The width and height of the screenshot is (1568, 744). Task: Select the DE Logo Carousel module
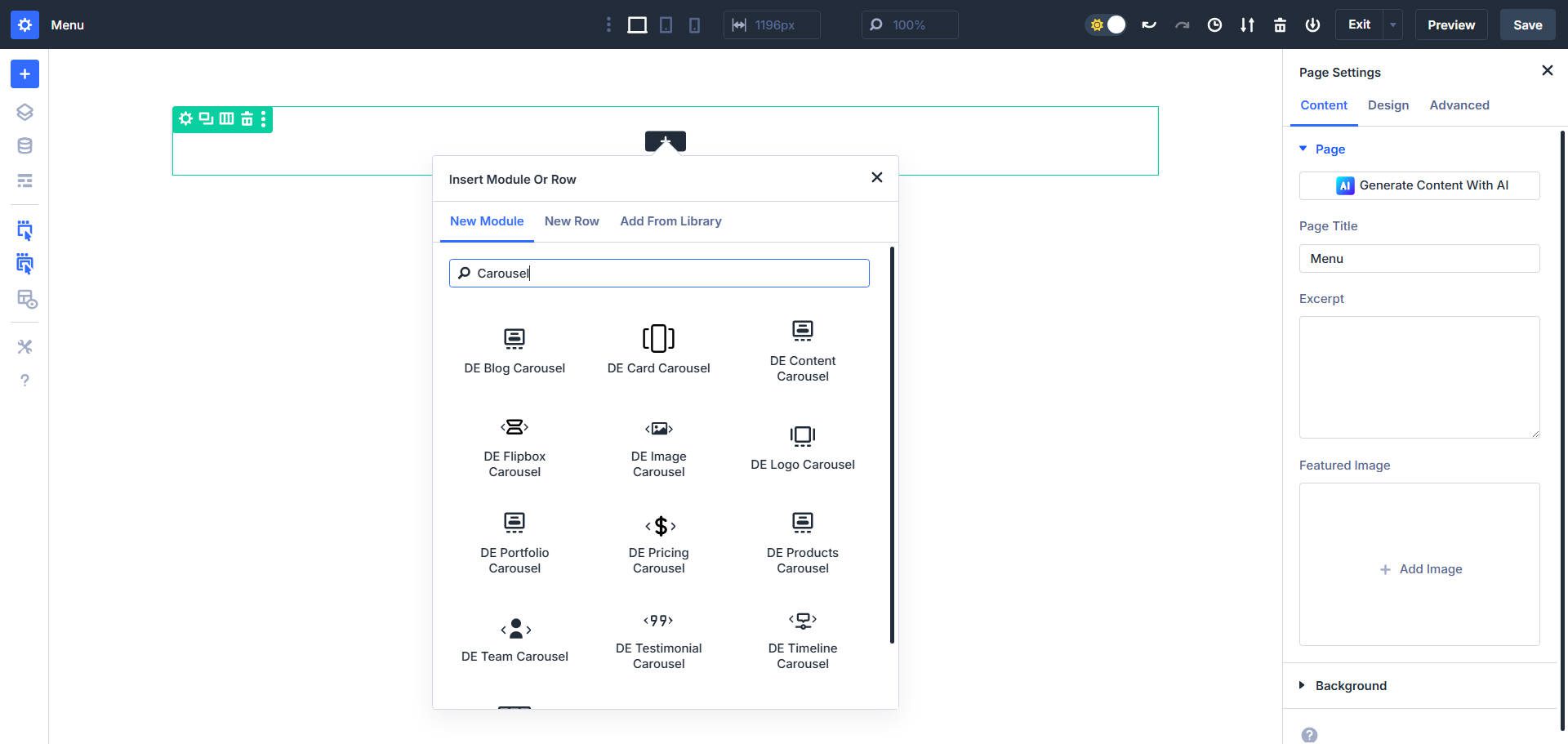(x=803, y=448)
